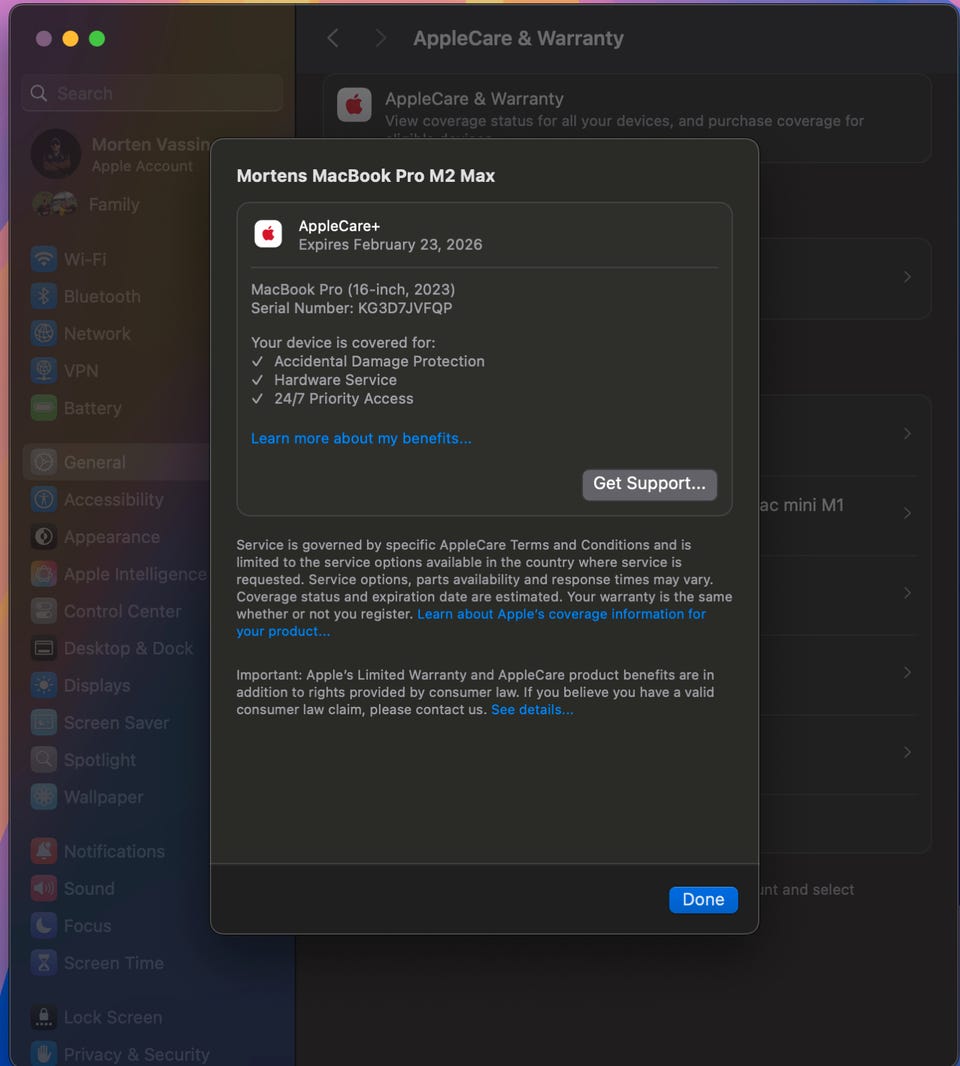
Task: Open Accessibility settings icon
Action: pos(44,499)
